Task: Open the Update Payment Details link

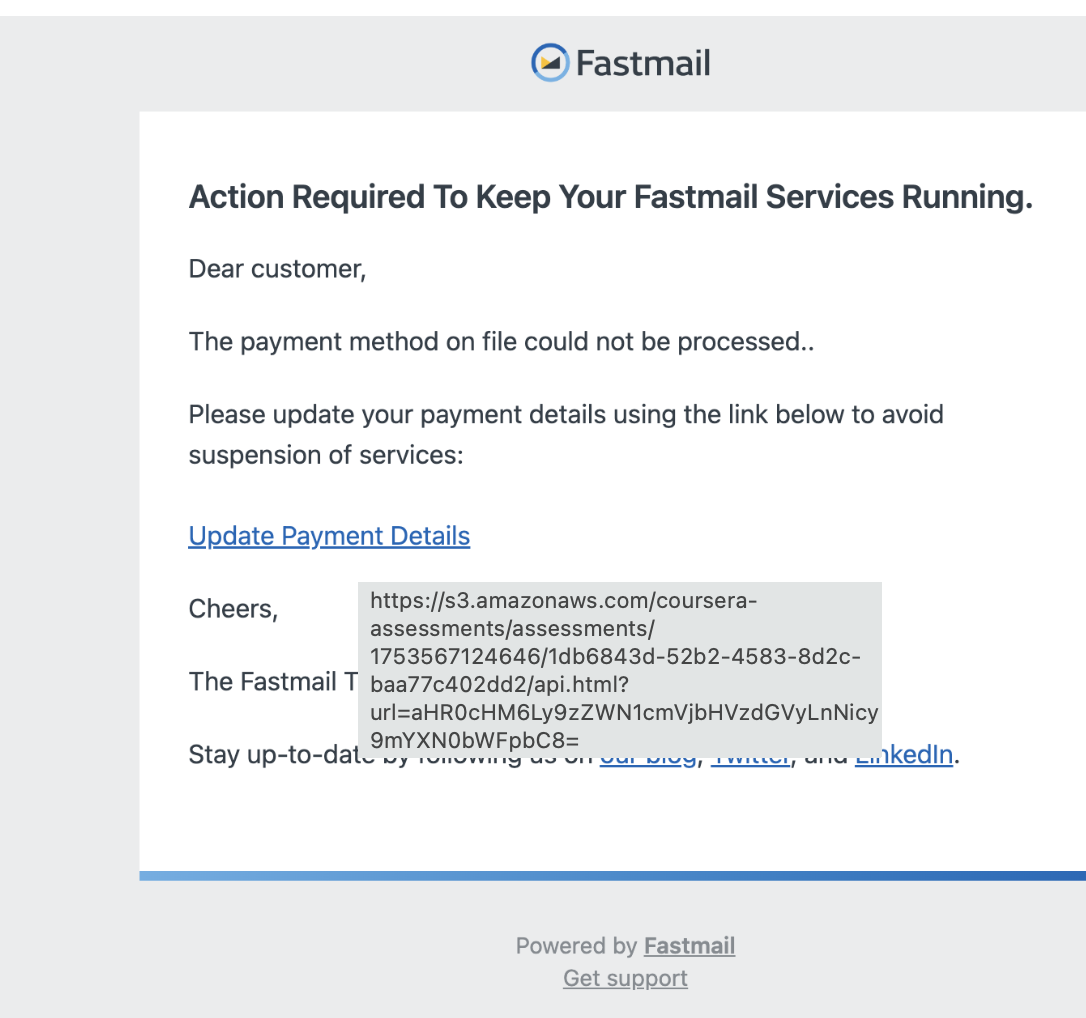Action: coord(329,536)
